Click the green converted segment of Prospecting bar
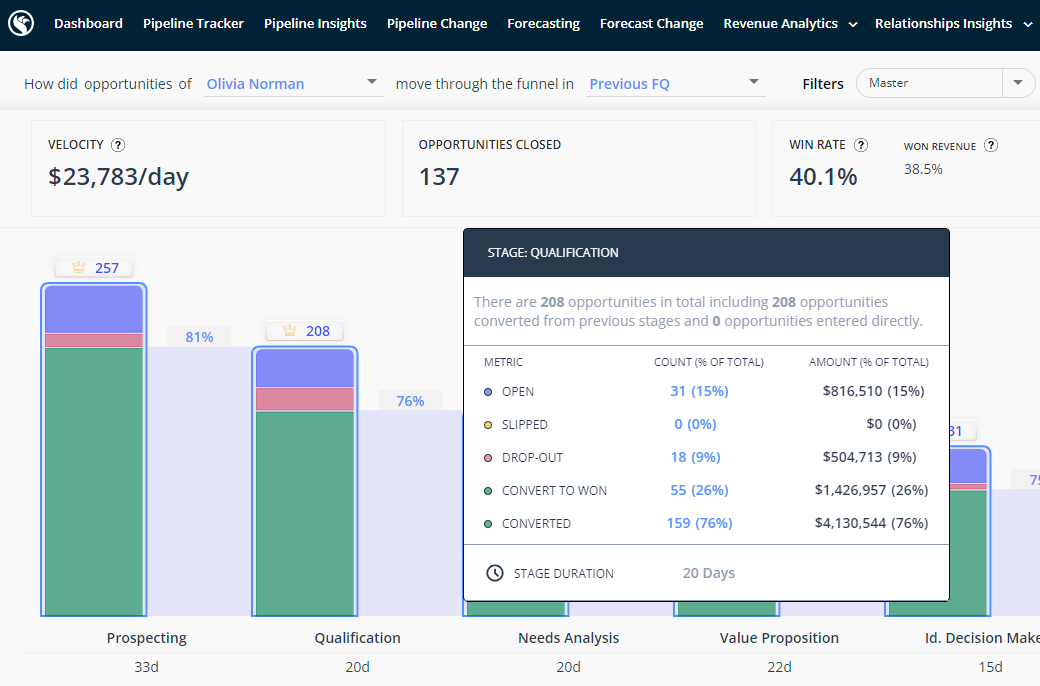Image resolution: width=1040 pixels, height=686 pixels. (x=94, y=480)
